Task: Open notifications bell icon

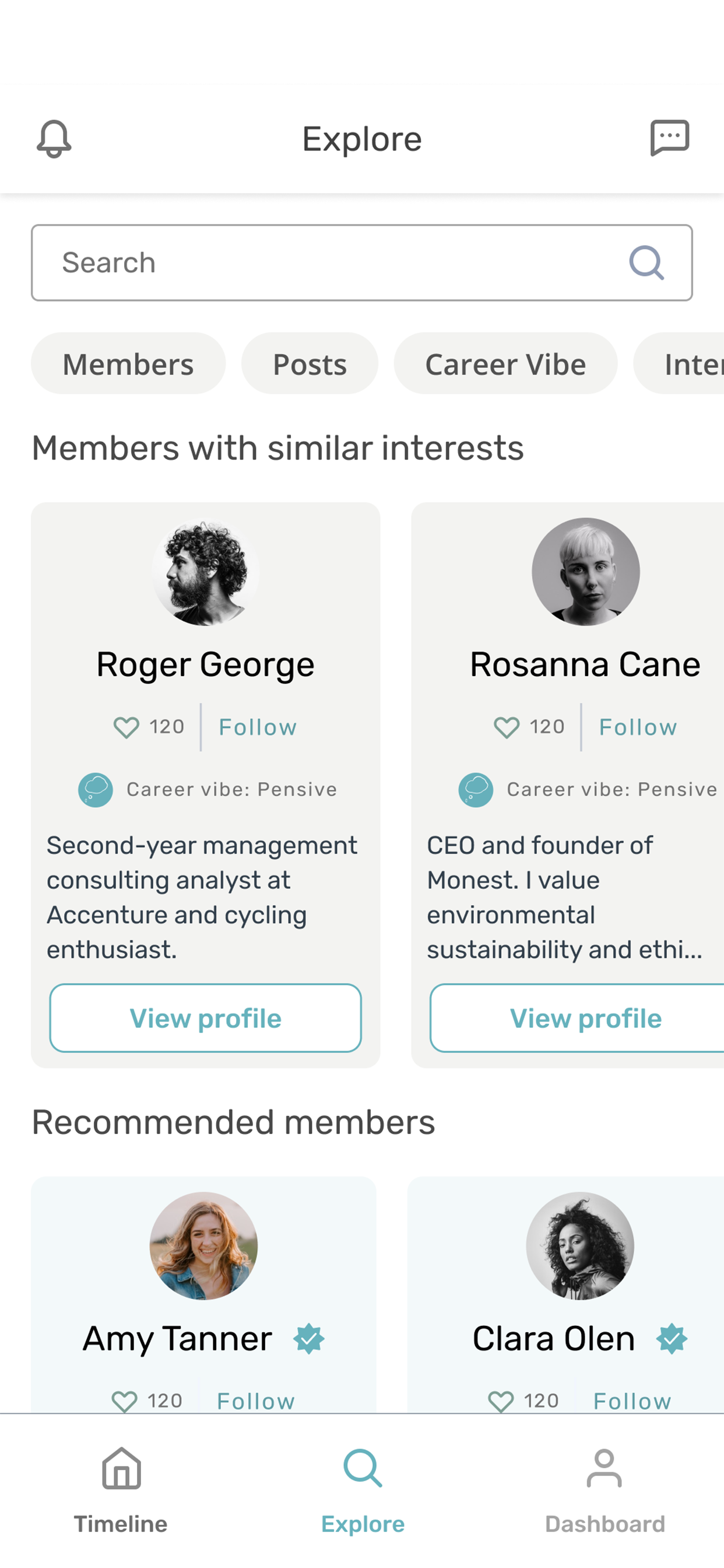Action: coord(54,139)
